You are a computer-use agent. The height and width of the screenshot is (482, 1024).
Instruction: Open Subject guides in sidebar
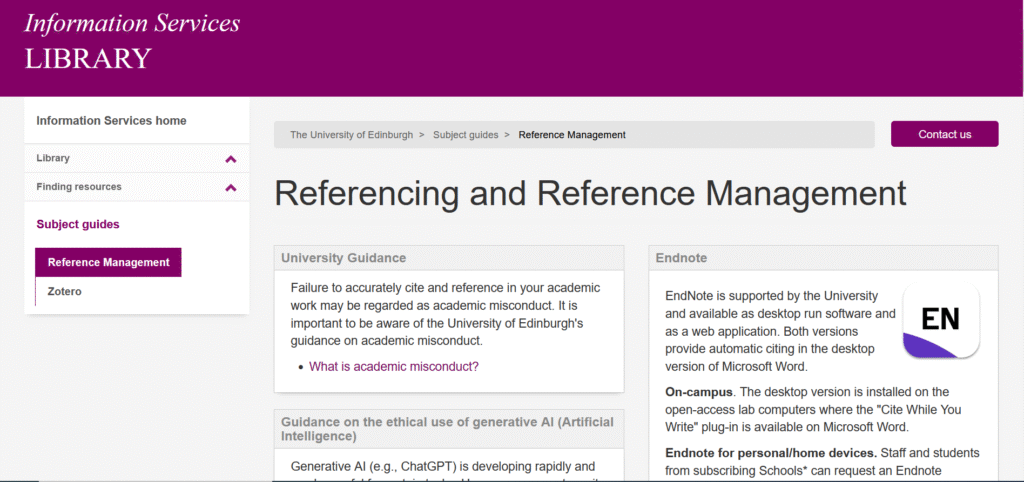78,224
